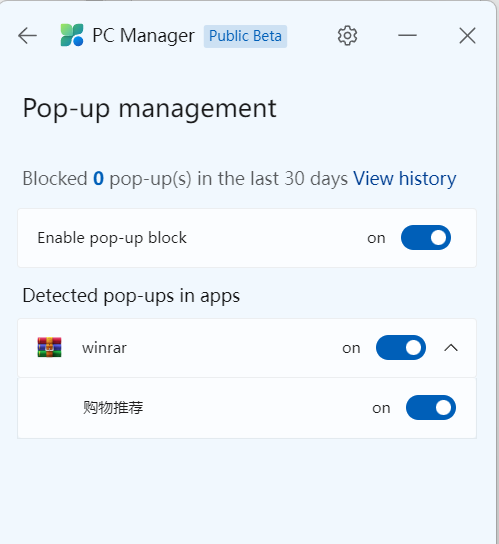Click the PC Manager logo icon
The image size is (499, 544).
(72, 35)
